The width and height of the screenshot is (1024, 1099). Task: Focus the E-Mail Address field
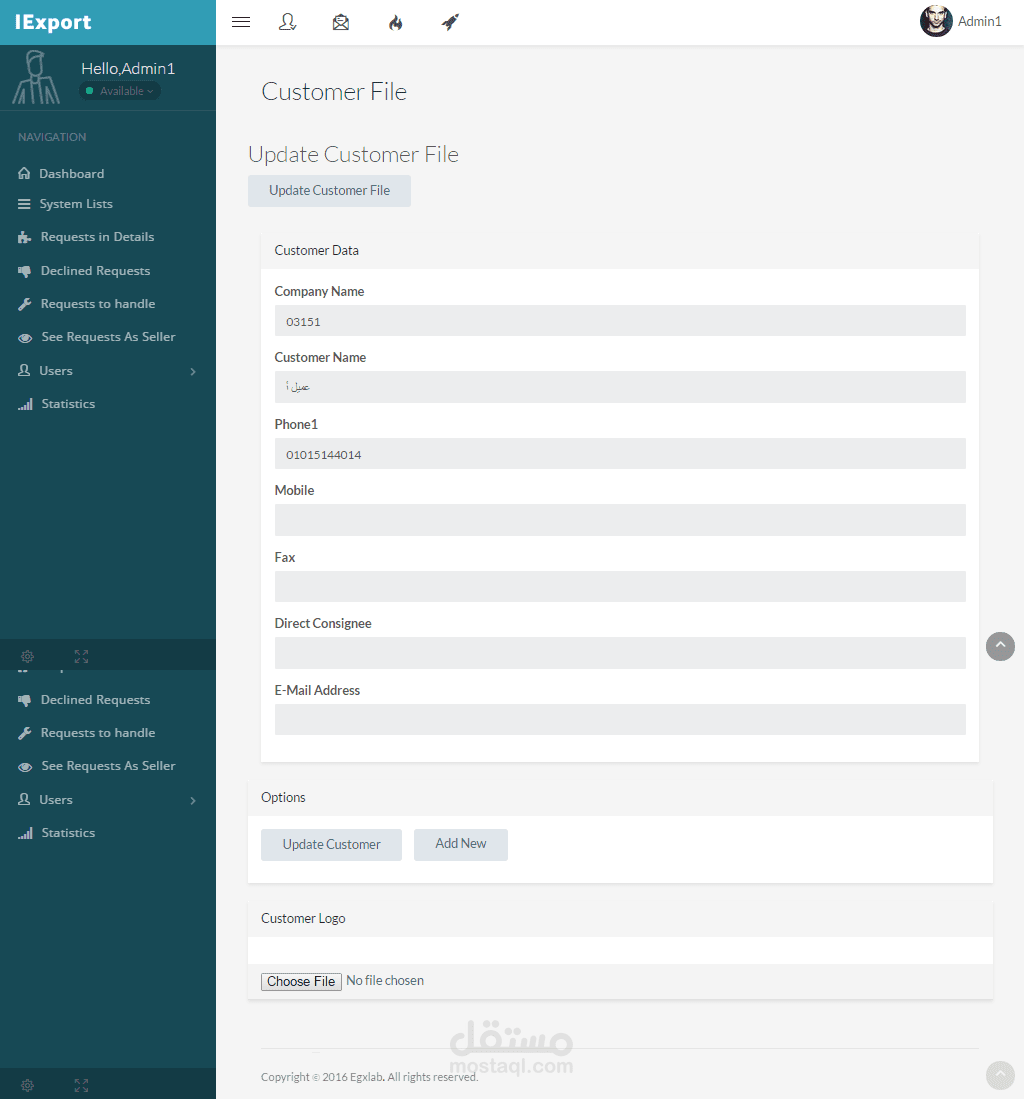(x=620, y=720)
